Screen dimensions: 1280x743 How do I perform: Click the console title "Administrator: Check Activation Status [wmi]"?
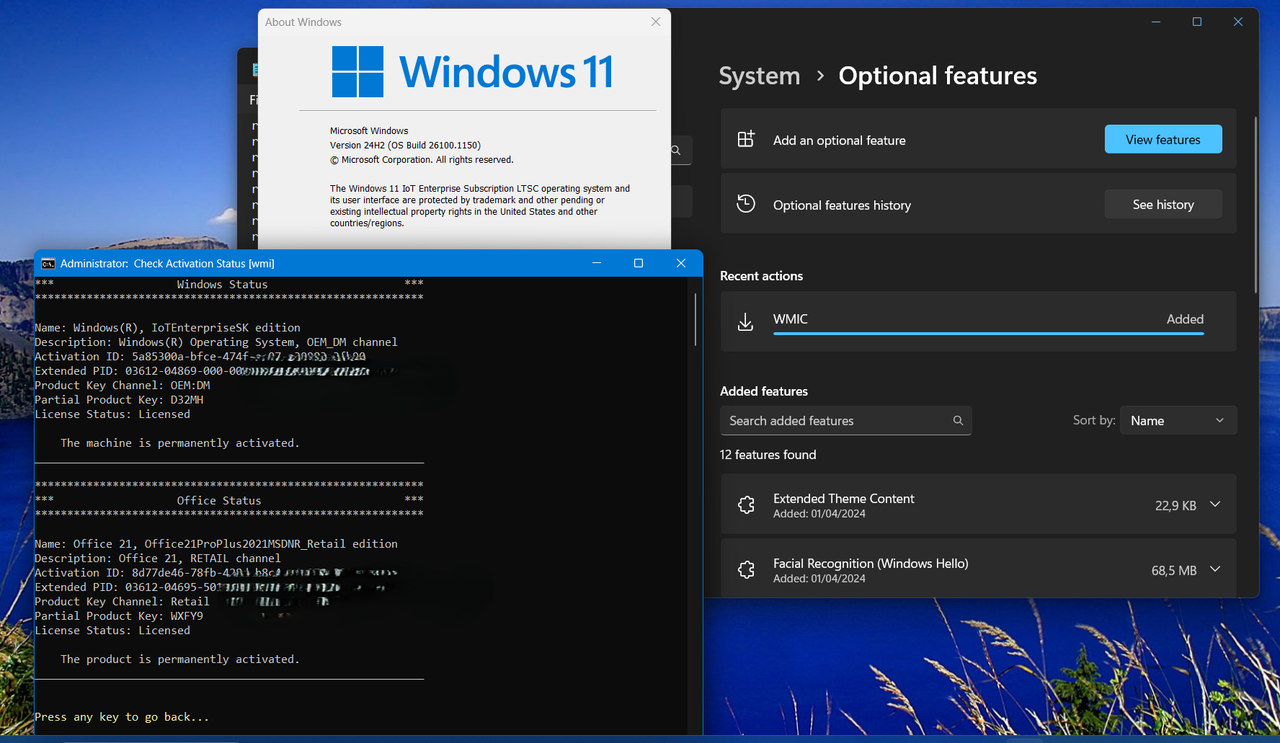tap(167, 264)
